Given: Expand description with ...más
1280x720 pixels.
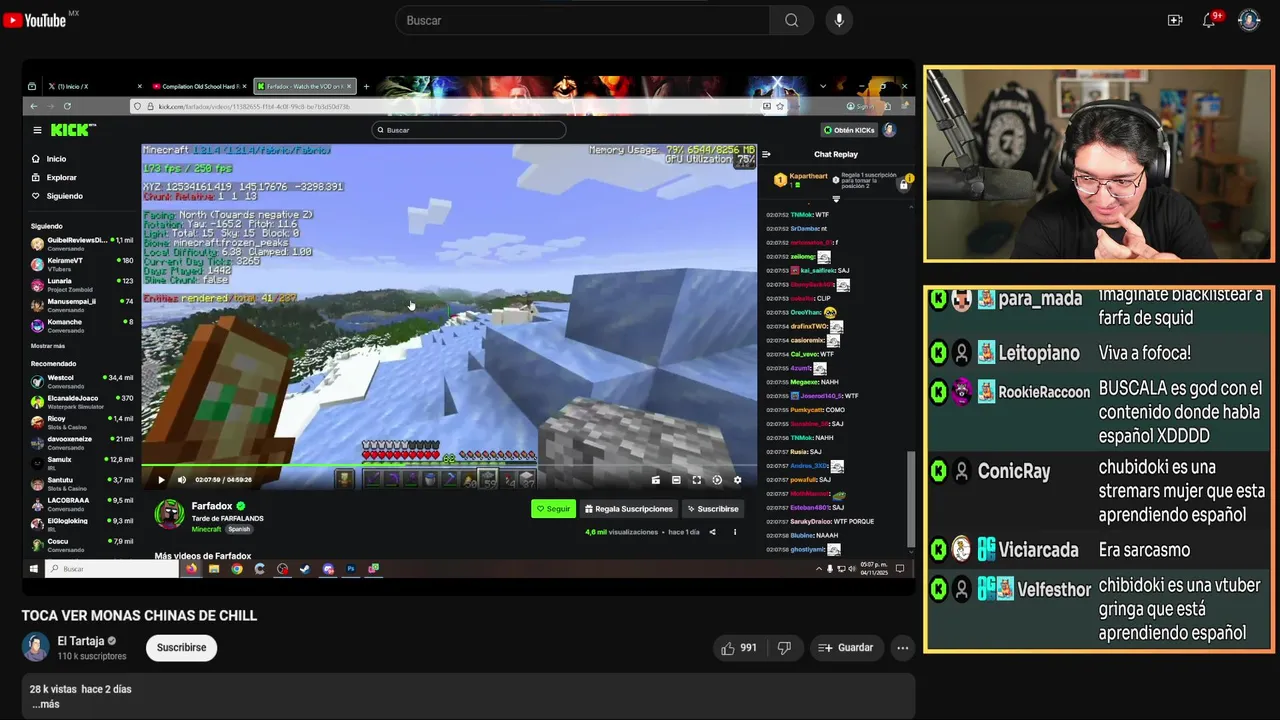Looking at the screenshot, I should click(45, 704).
